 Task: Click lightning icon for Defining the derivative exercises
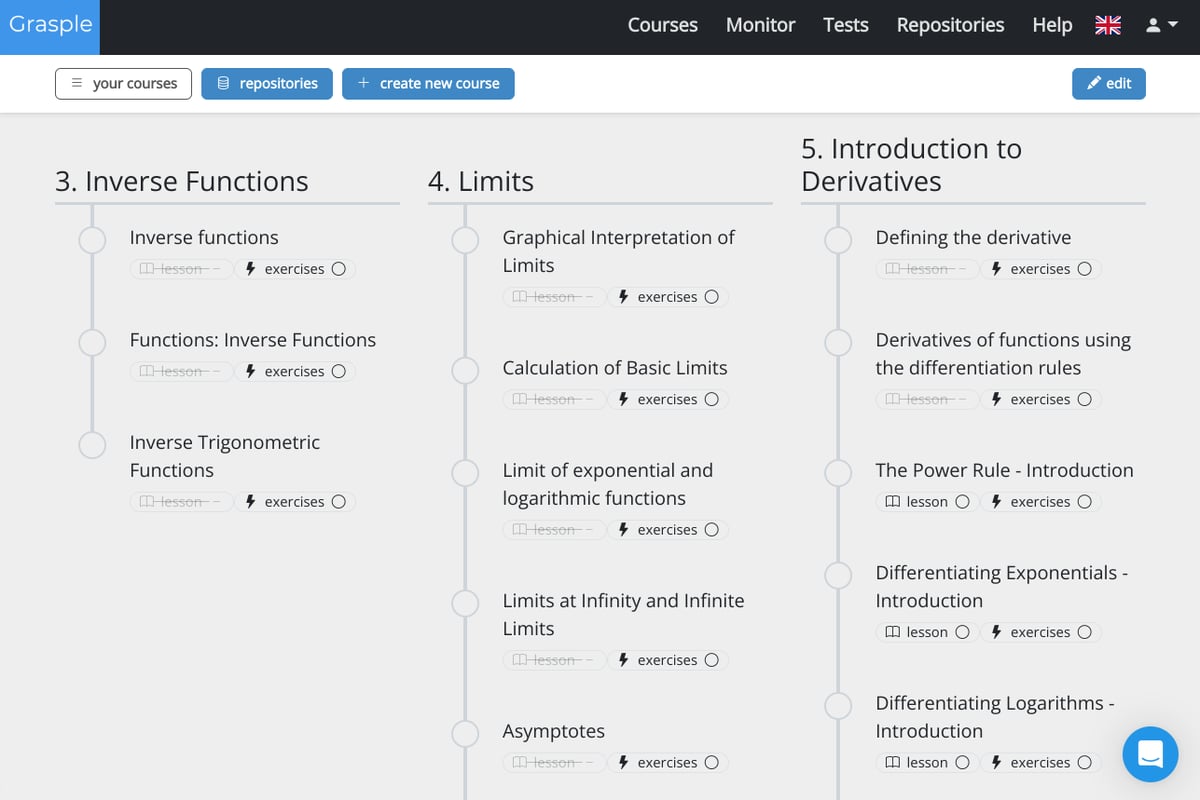click(x=997, y=269)
